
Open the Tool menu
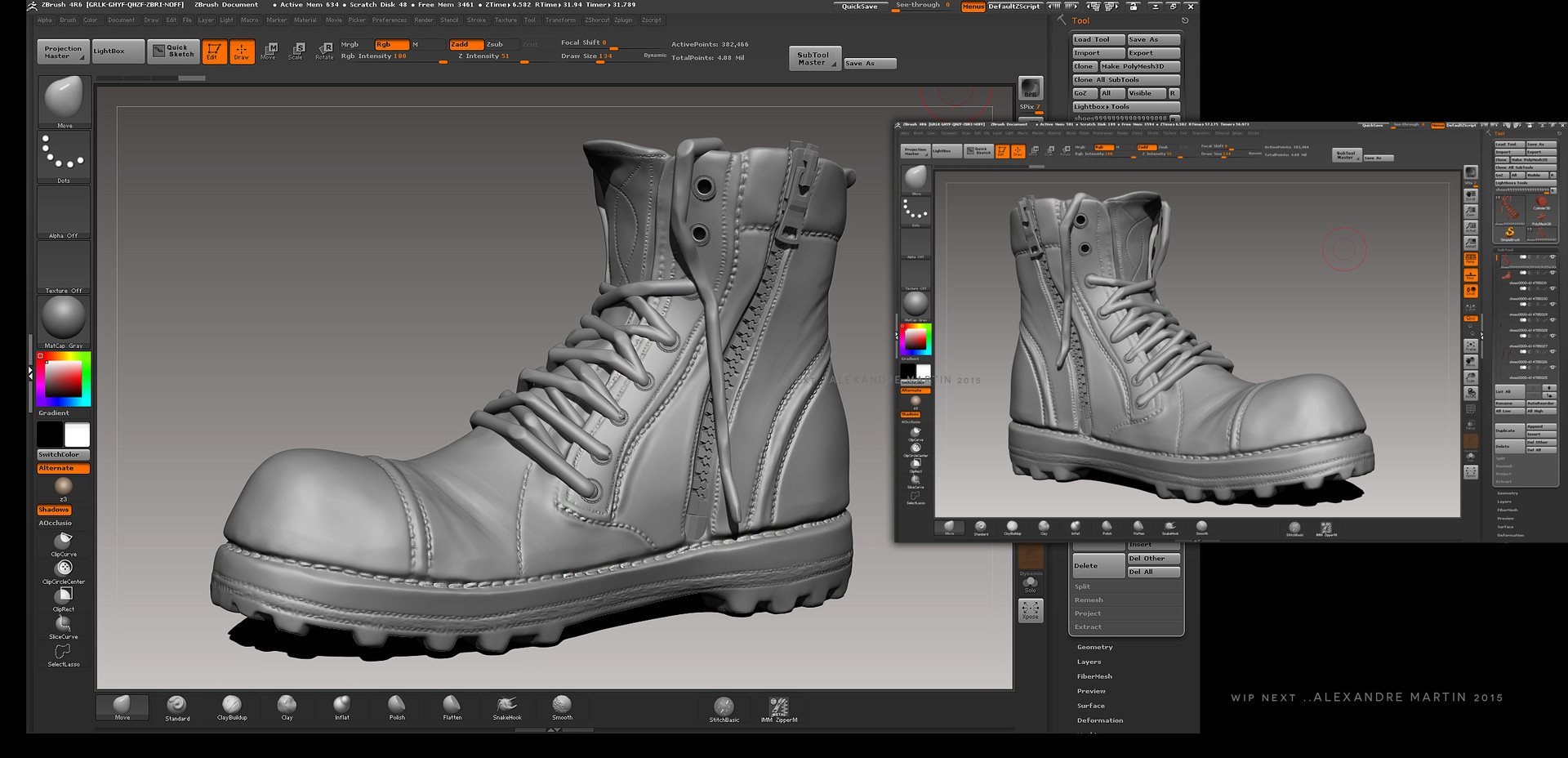pyautogui.click(x=530, y=20)
